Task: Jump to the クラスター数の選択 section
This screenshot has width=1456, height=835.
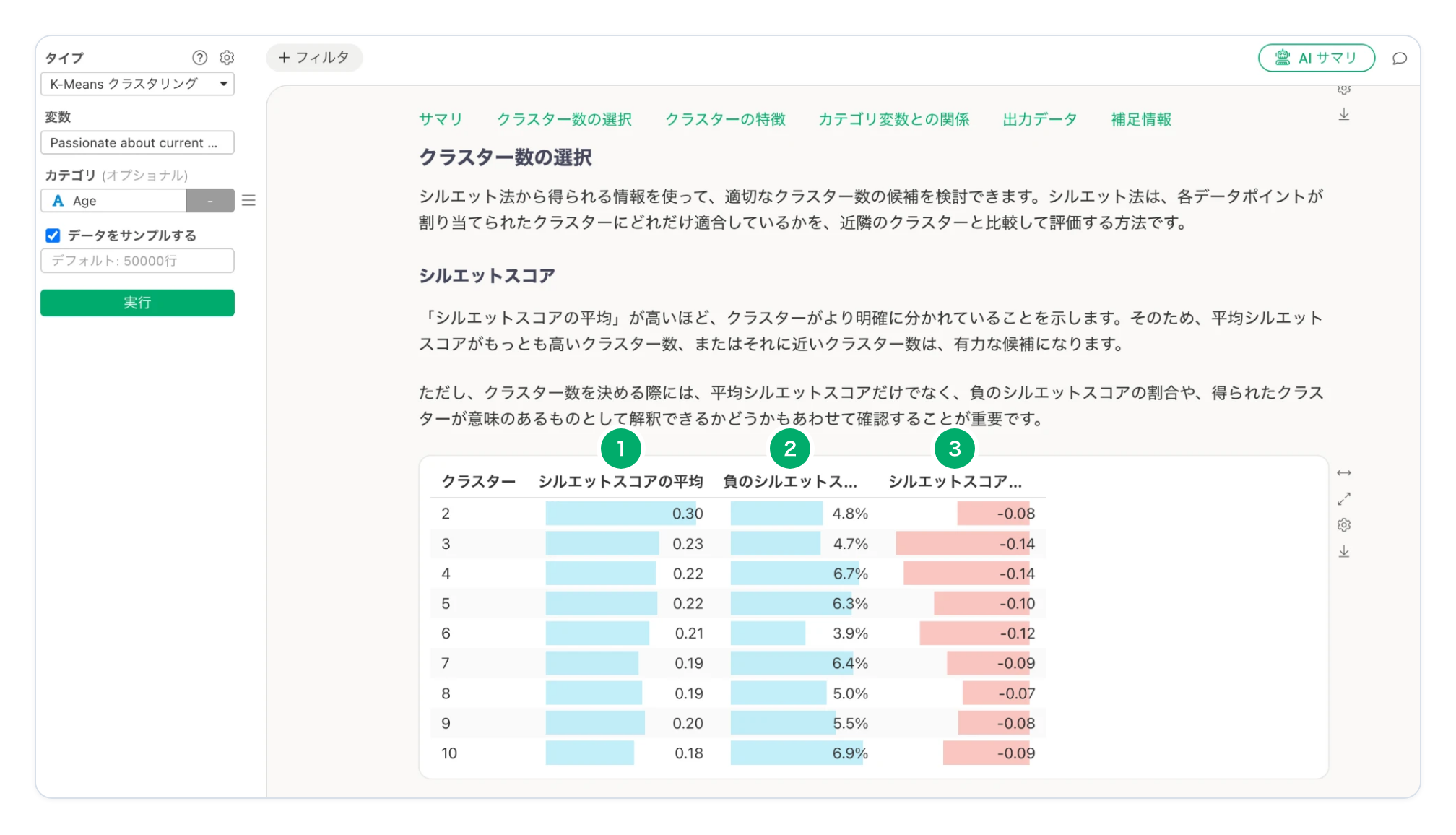Action: [564, 119]
